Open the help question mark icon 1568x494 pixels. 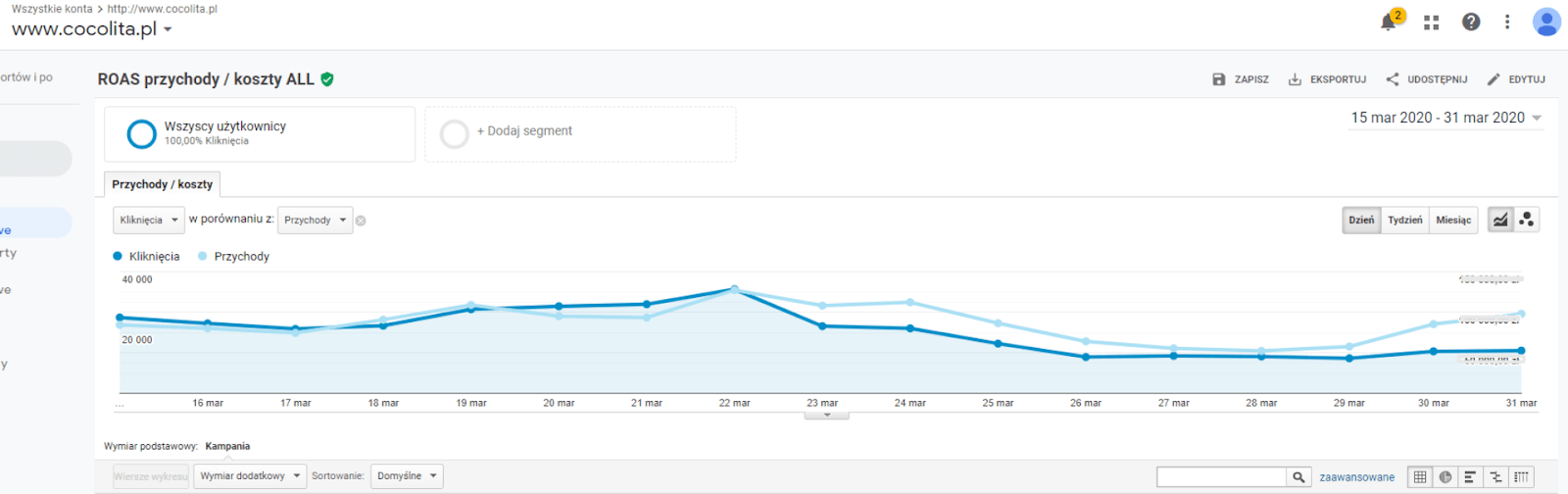tap(1471, 22)
